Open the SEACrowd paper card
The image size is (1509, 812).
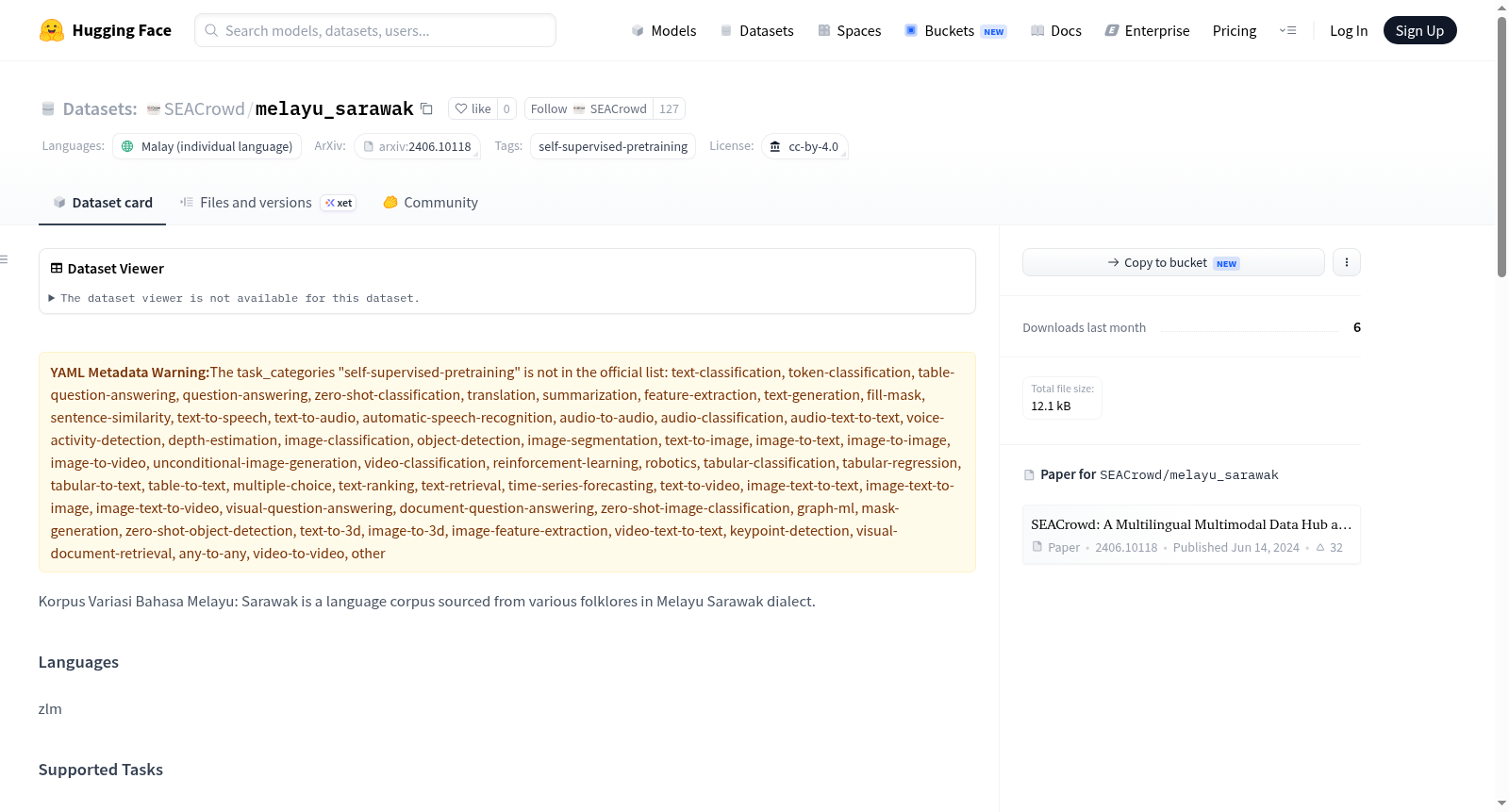[1191, 535]
